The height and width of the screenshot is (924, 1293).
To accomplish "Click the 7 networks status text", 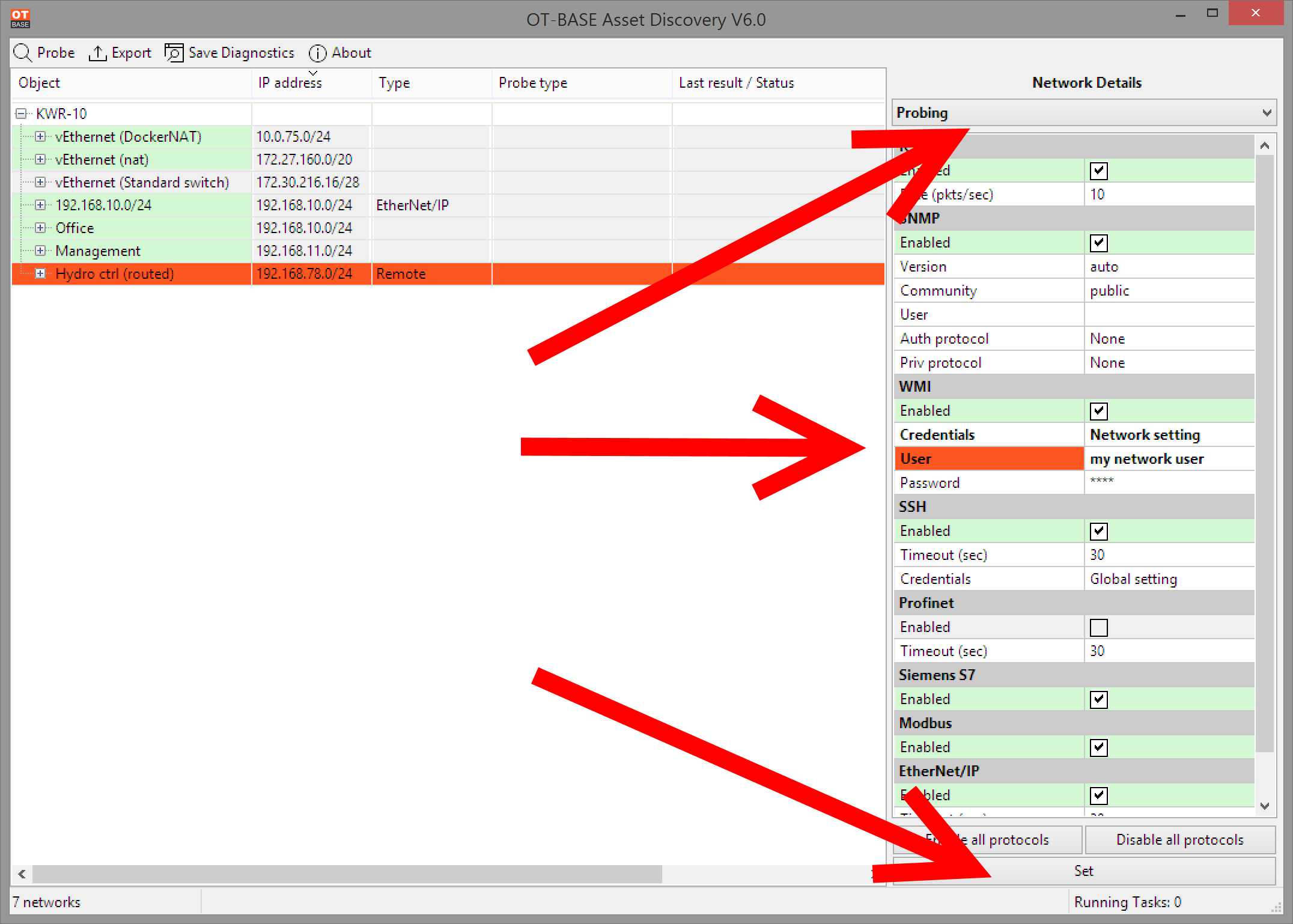I will [47, 902].
